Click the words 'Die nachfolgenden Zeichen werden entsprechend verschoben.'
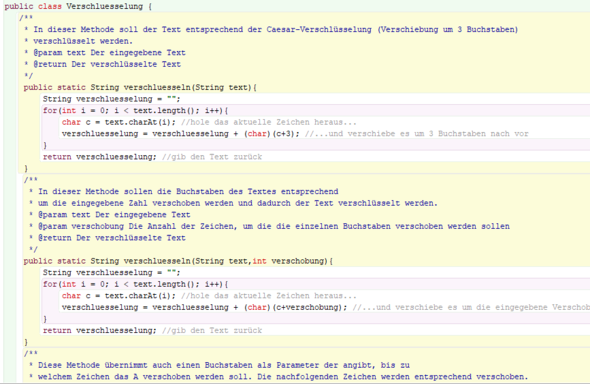The height and width of the screenshot is (384, 590). coord(392,377)
